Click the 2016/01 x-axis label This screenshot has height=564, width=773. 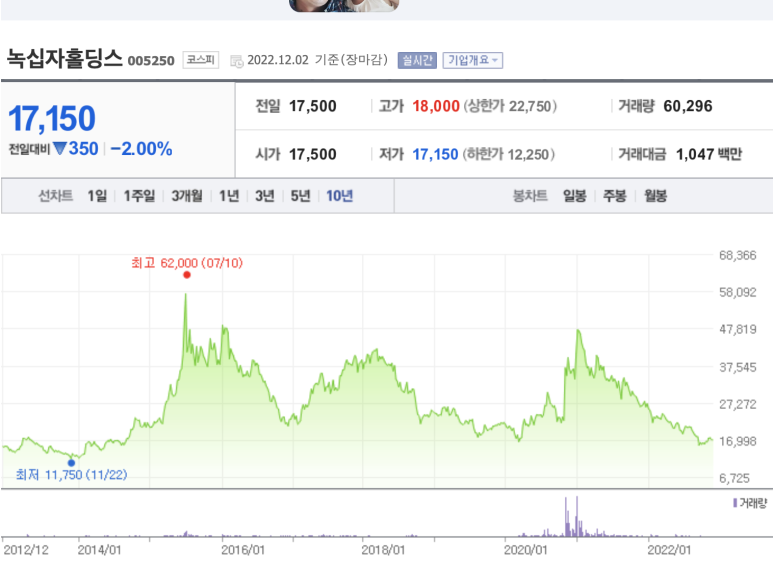click(243, 550)
